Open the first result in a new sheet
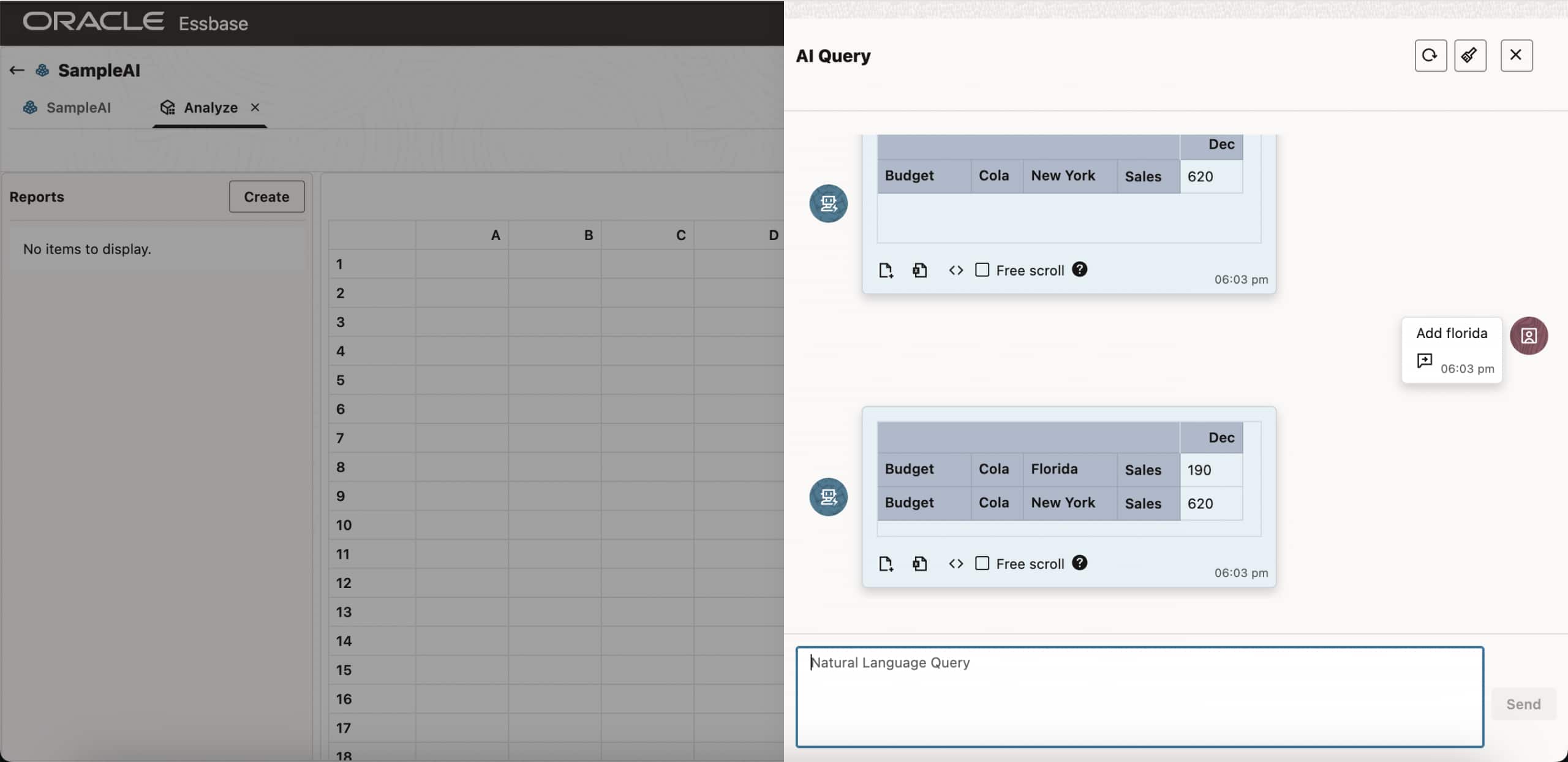This screenshot has width=1568, height=762. click(885, 270)
